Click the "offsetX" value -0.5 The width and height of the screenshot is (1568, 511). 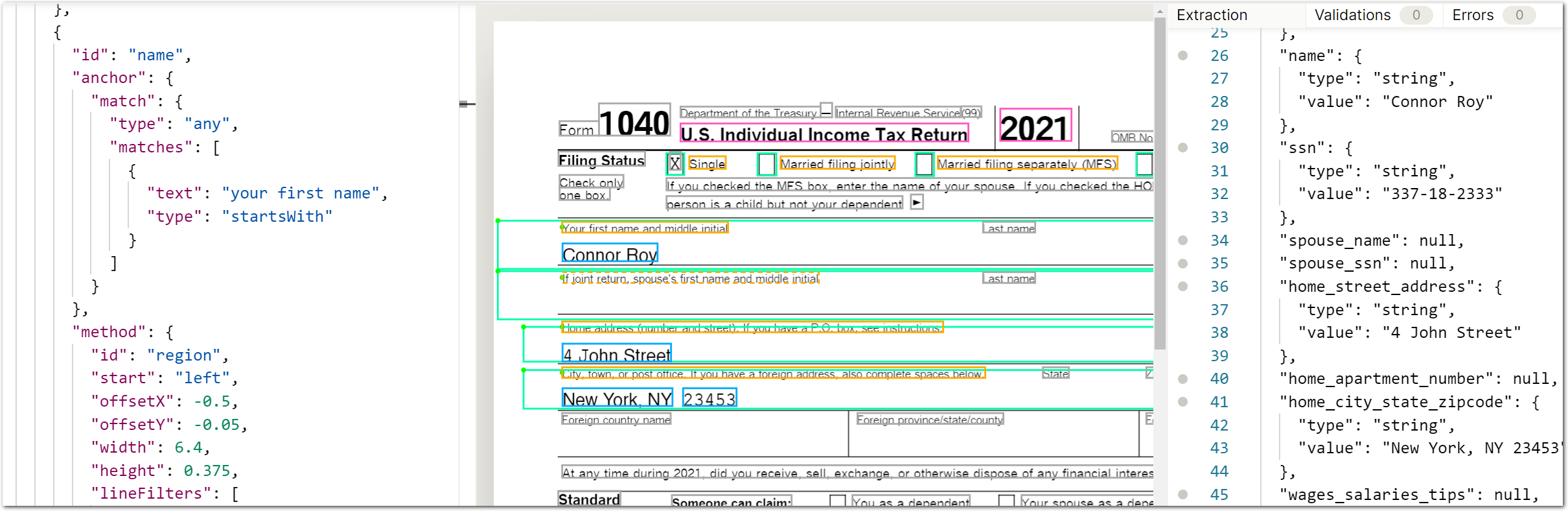point(212,401)
